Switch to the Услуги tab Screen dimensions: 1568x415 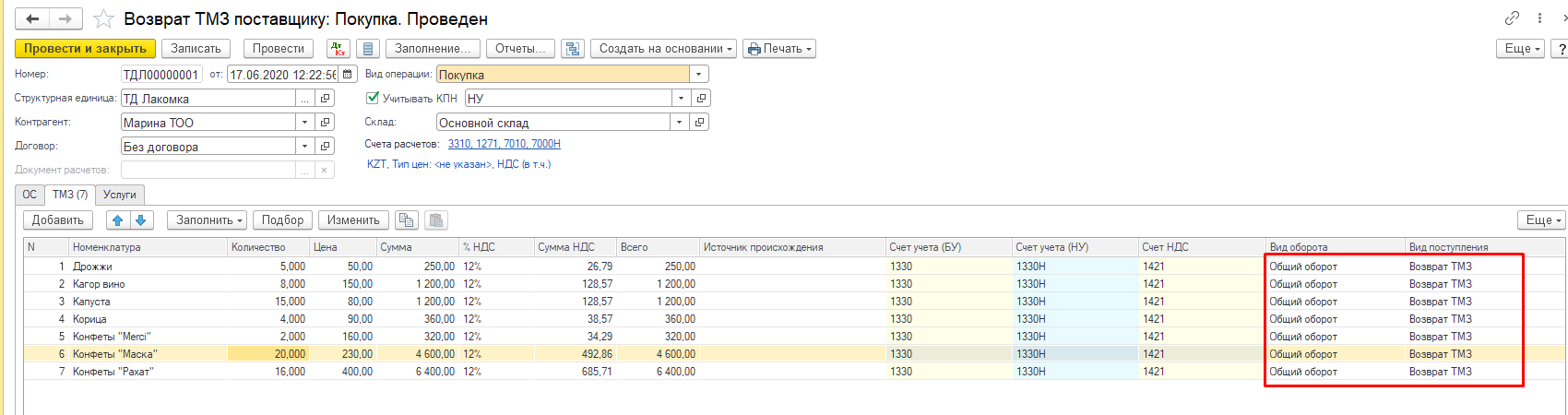click(x=120, y=195)
